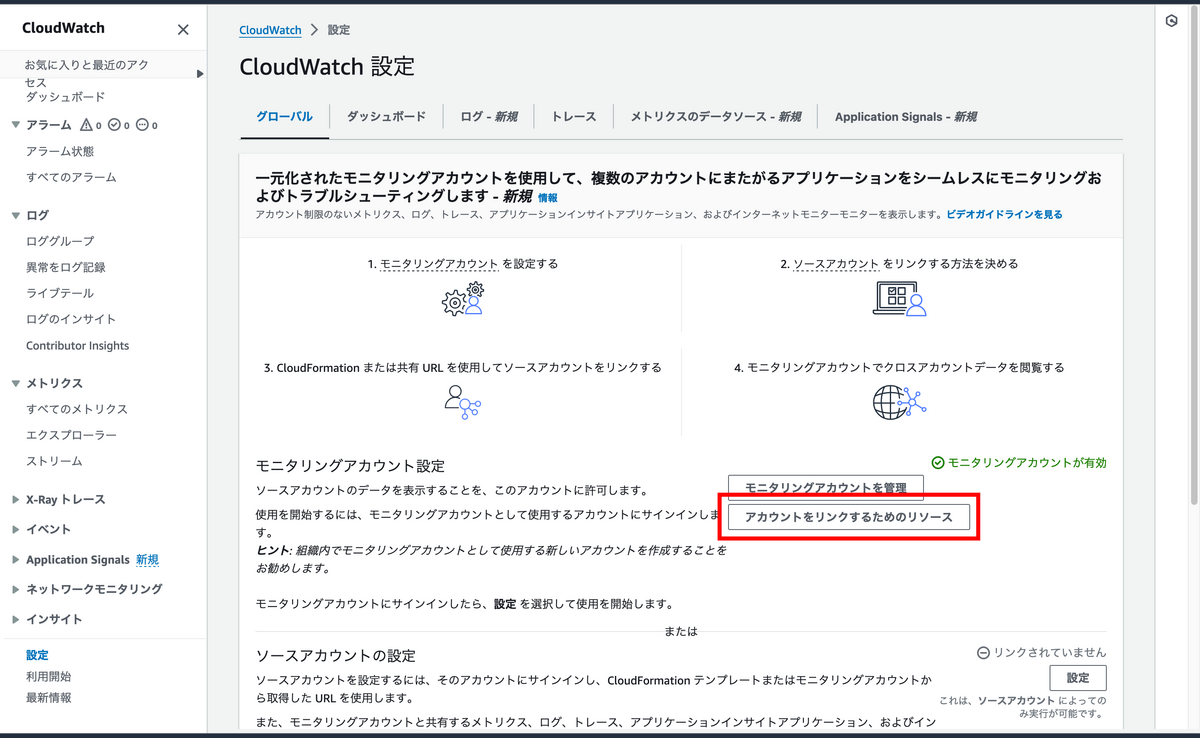Collapse the ログ section
Screen dimensions: 1200x738
click(15, 215)
